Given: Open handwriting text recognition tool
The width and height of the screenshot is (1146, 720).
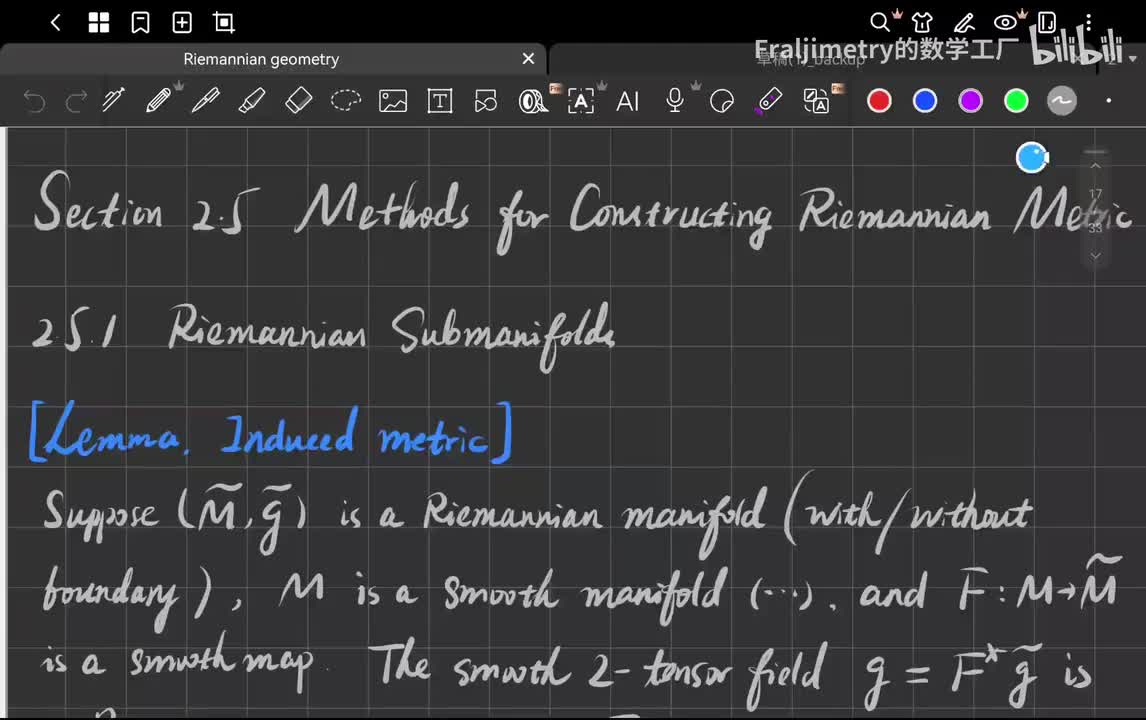Looking at the screenshot, I should [580, 101].
